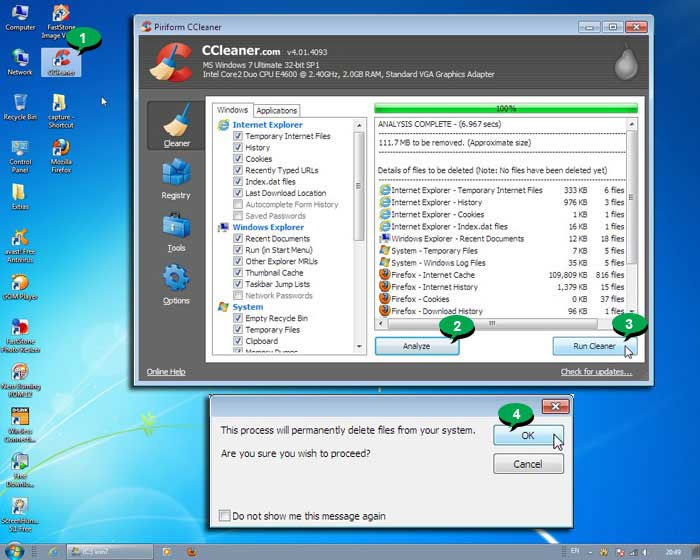This screenshot has width=700, height=560.
Task: Confirm with OK in the dialog
Action: (x=528, y=435)
